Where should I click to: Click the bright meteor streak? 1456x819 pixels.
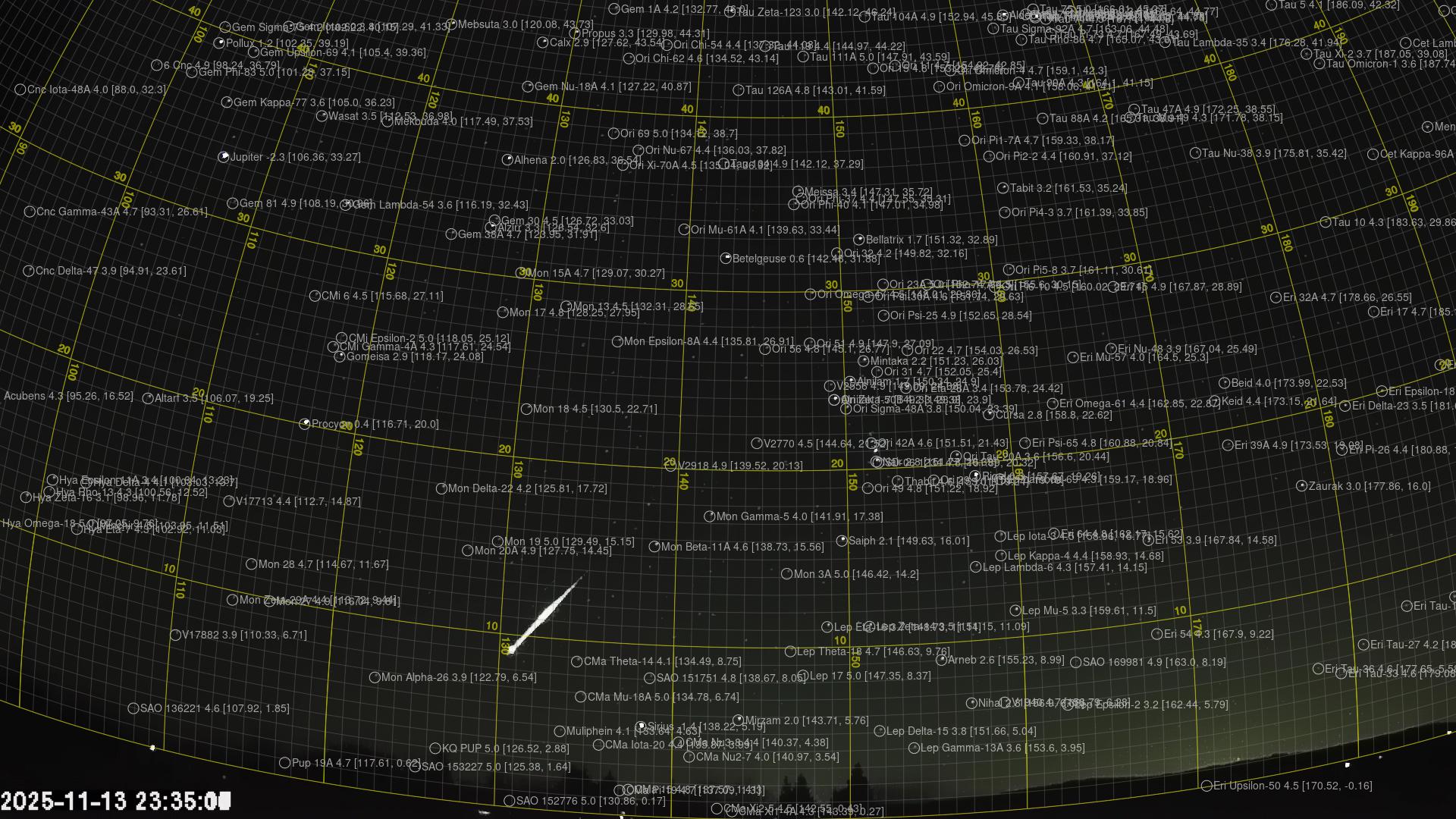point(544,614)
